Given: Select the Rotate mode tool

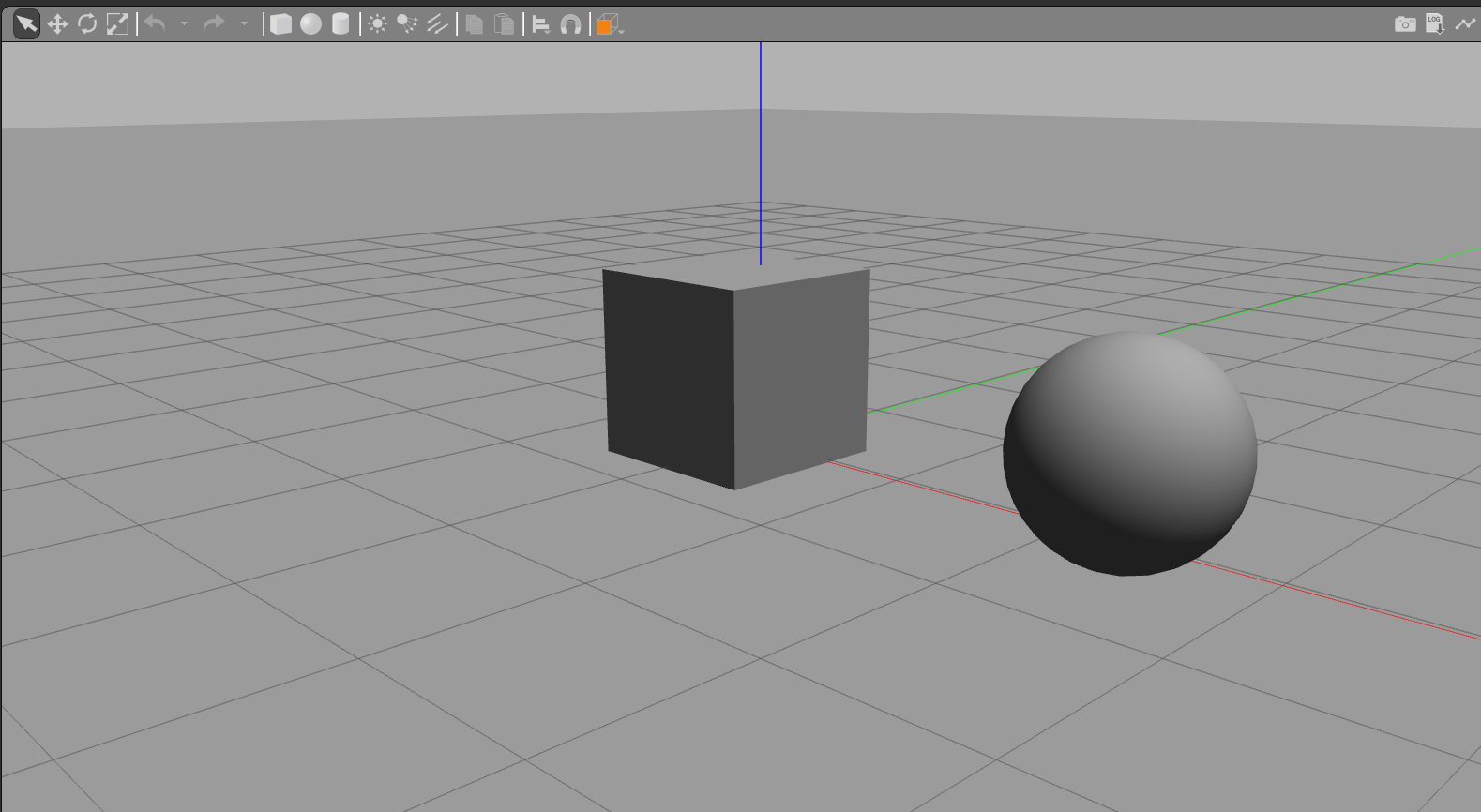Looking at the screenshot, I should 87,24.
